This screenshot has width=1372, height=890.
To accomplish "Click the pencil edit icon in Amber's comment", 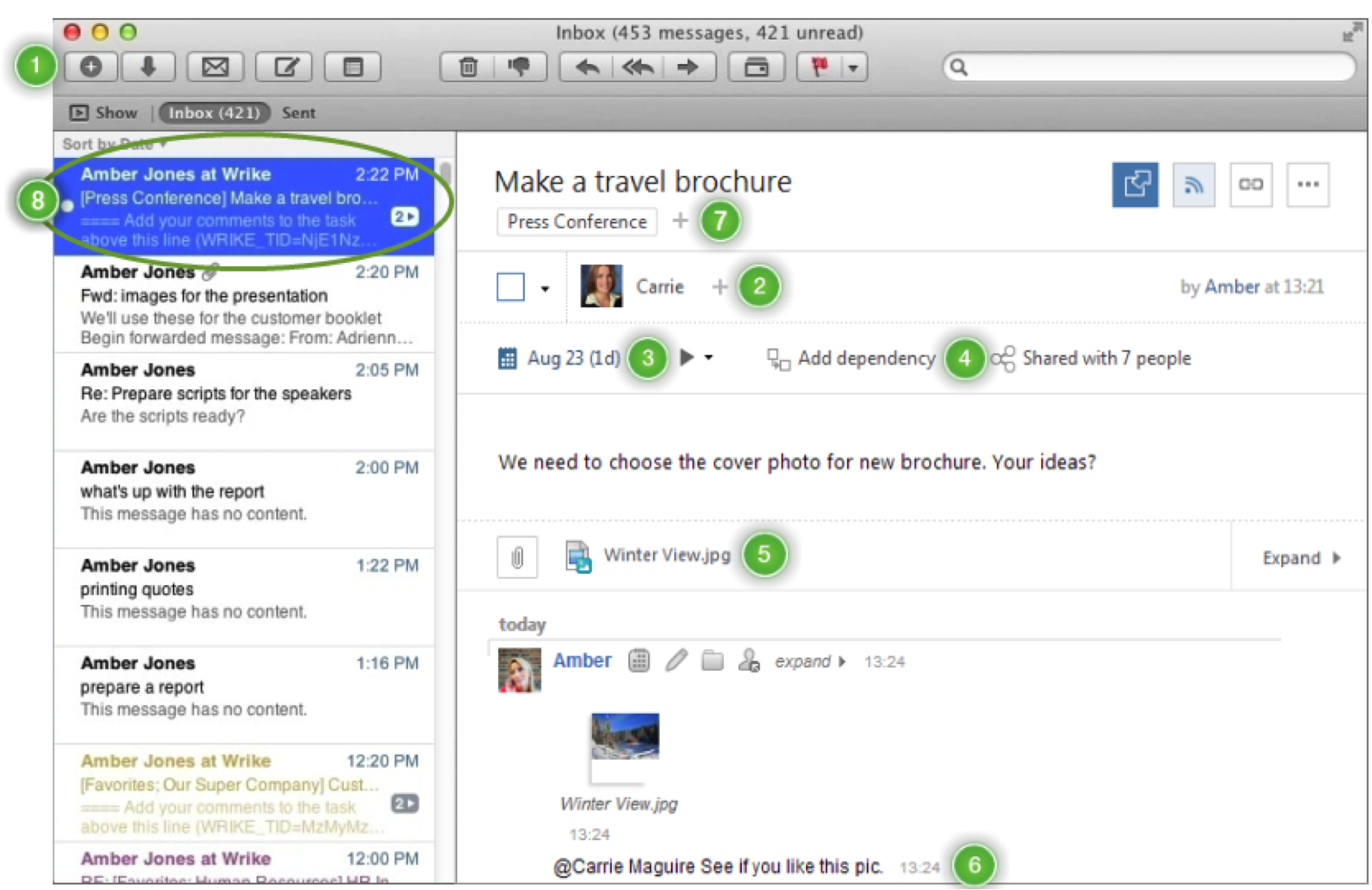I will [675, 661].
